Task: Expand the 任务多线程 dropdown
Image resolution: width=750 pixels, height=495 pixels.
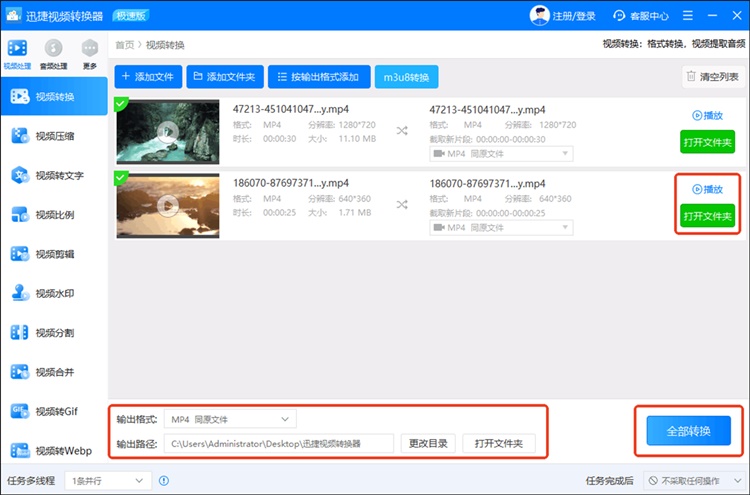Action: click(x=108, y=481)
